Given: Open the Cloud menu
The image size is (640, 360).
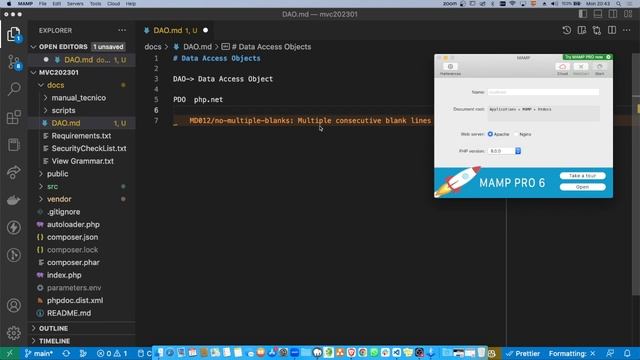Looking at the screenshot, I should coord(113,4).
